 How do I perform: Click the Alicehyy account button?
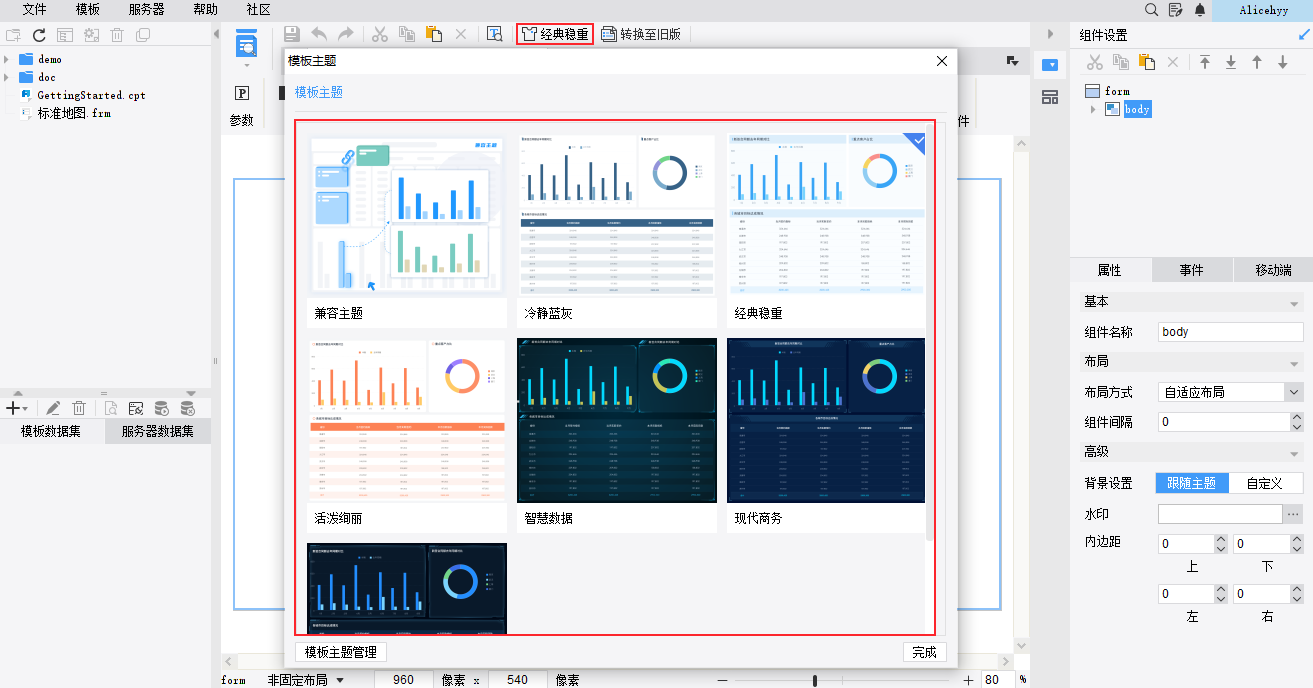[1262, 10]
